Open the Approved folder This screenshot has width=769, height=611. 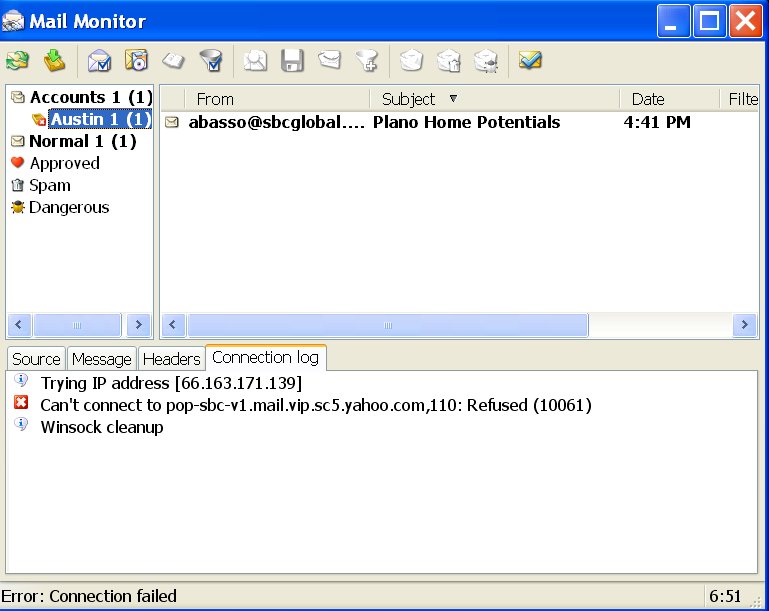tap(65, 163)
